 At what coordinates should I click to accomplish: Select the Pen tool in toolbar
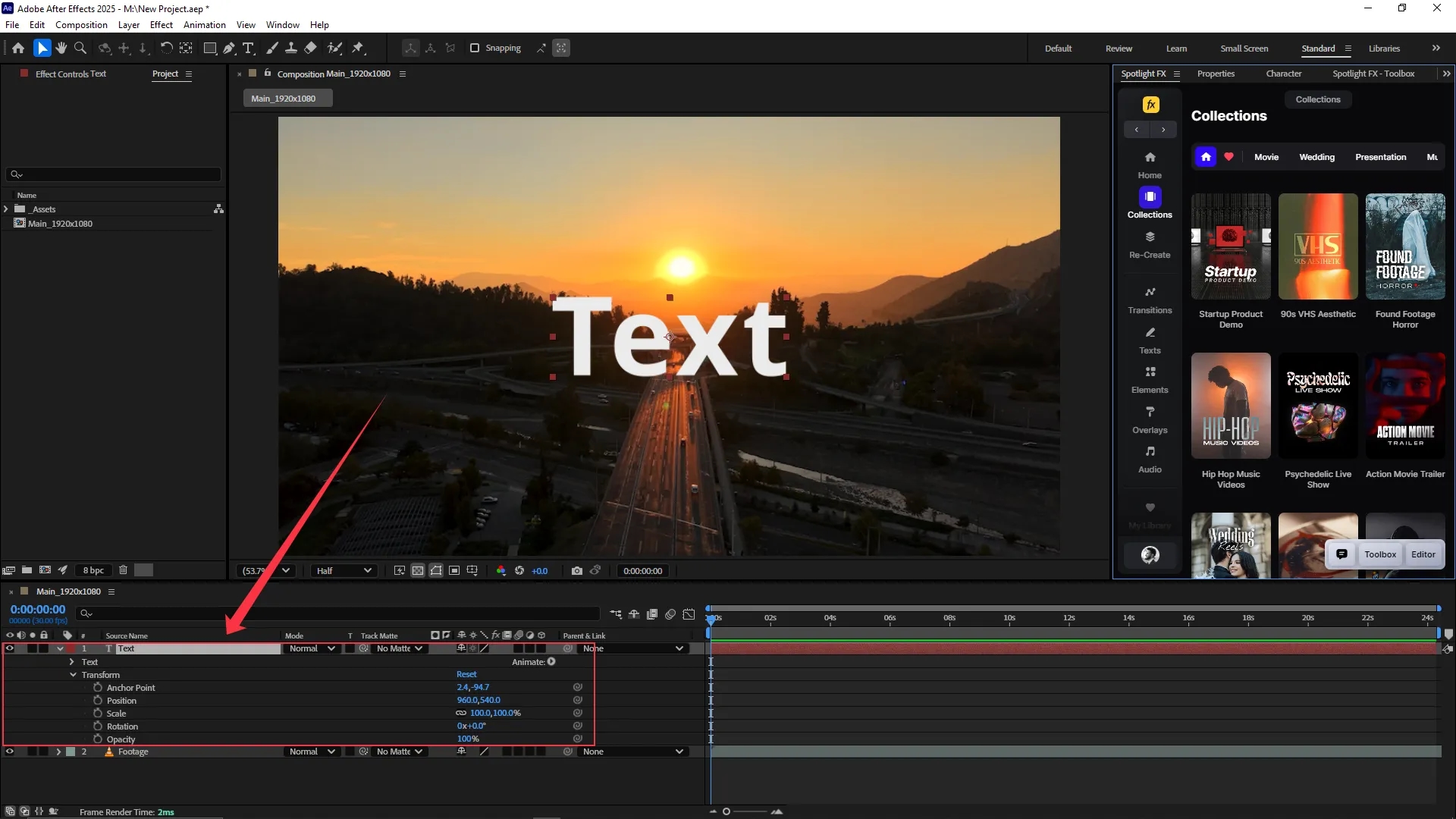click(228, 48)
